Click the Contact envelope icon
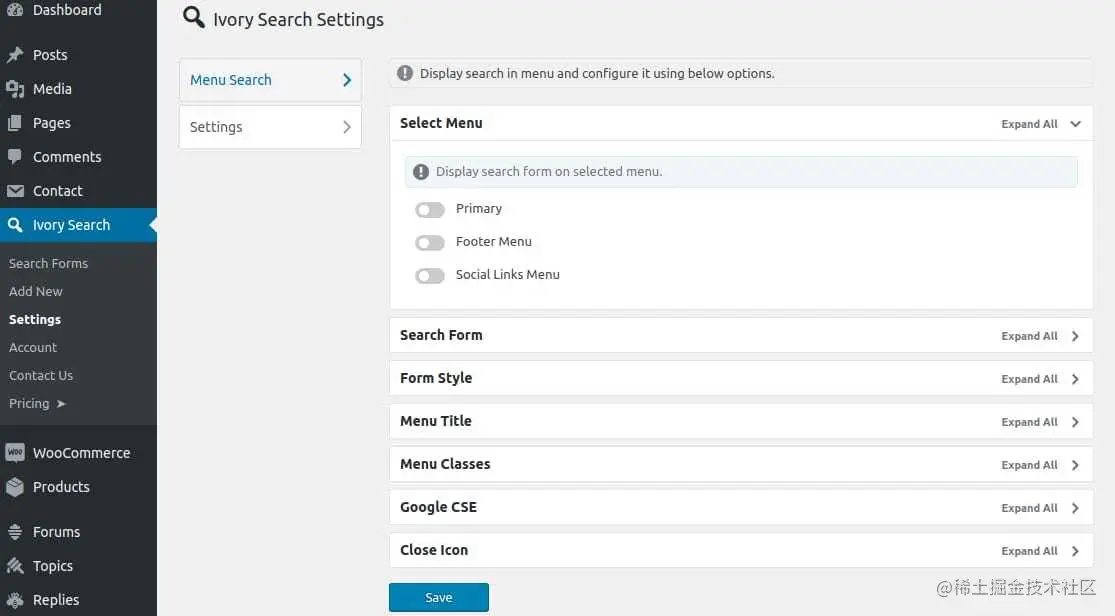The image size is (1115, 616). coord(15,191)
